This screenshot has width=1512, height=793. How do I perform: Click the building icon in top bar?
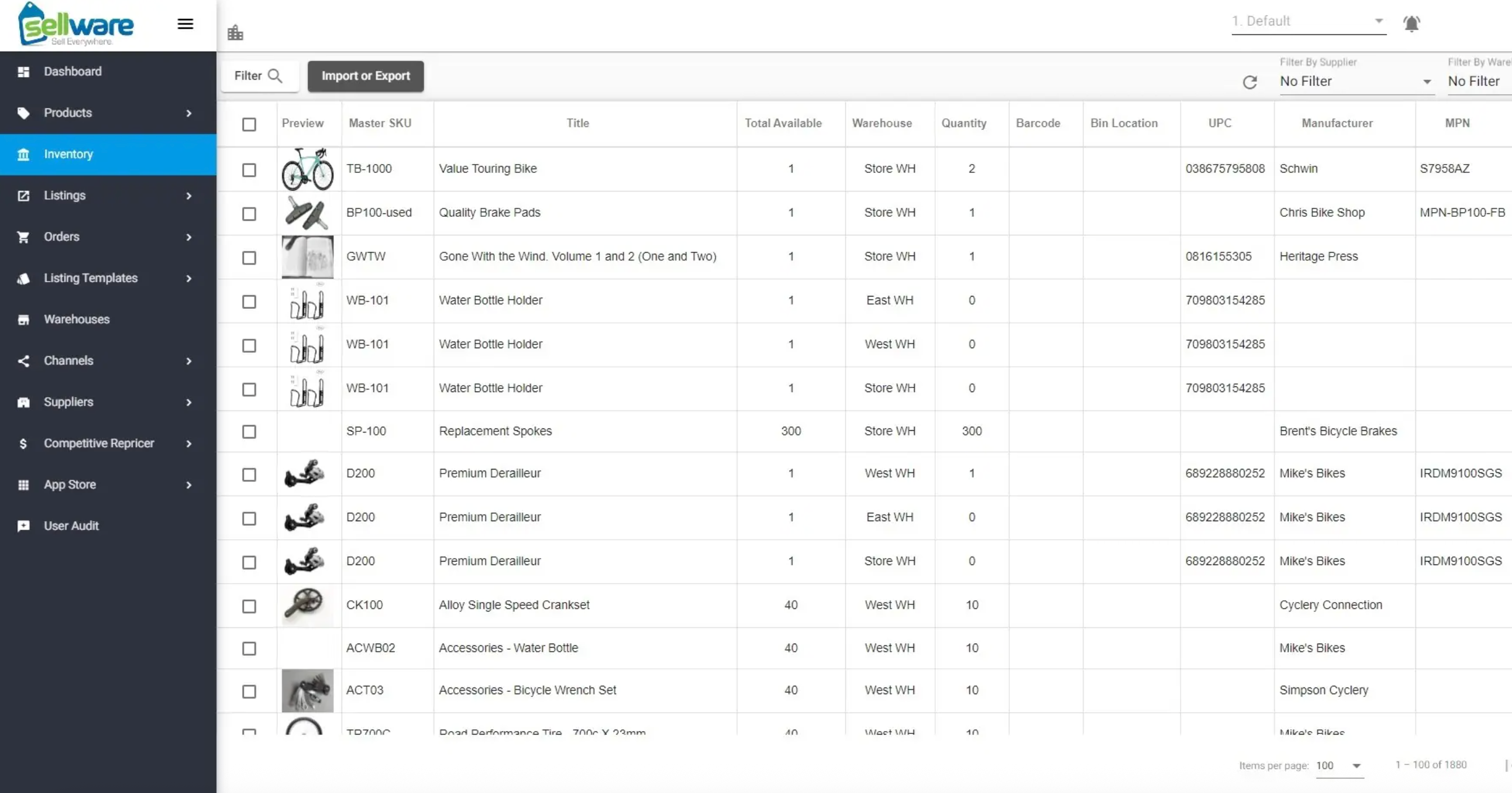pyautogui.click(x=235, y=32)
